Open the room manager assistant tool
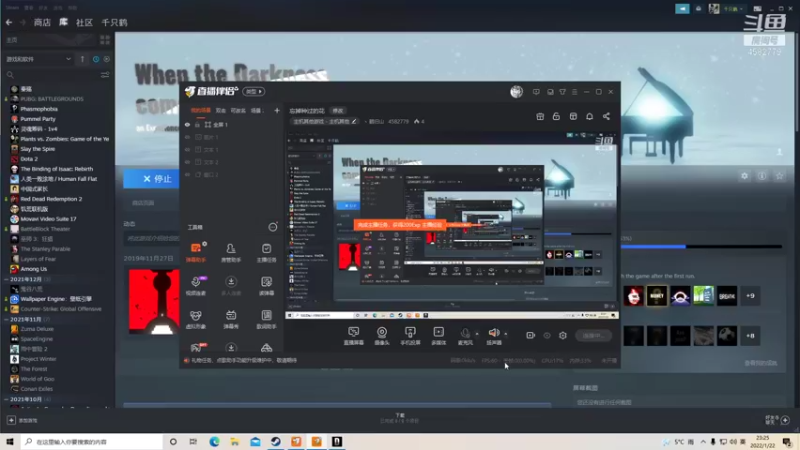This screenshot has width=800, height=450. click(231, 252)
